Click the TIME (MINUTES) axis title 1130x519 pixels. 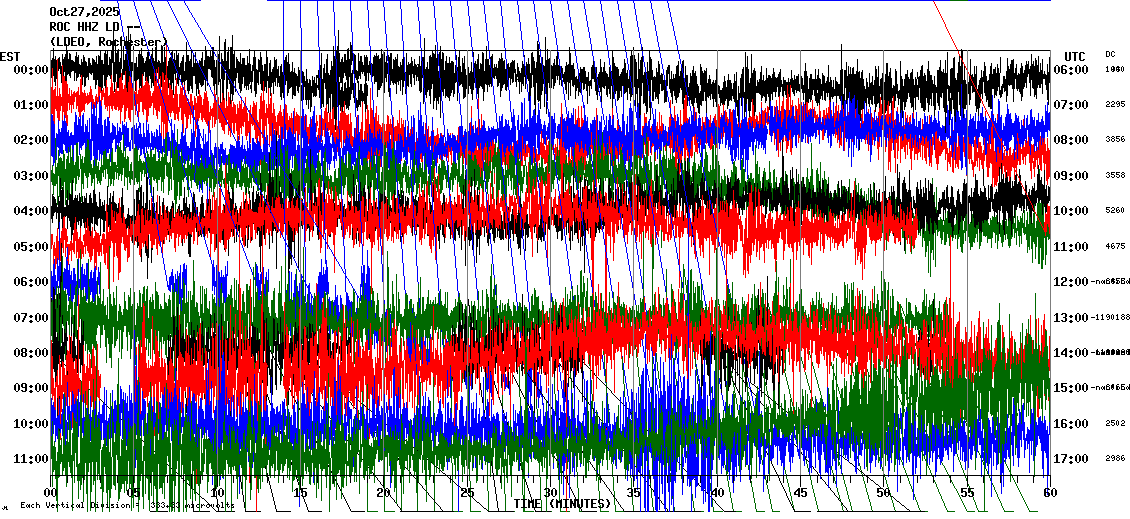[562, 504]
